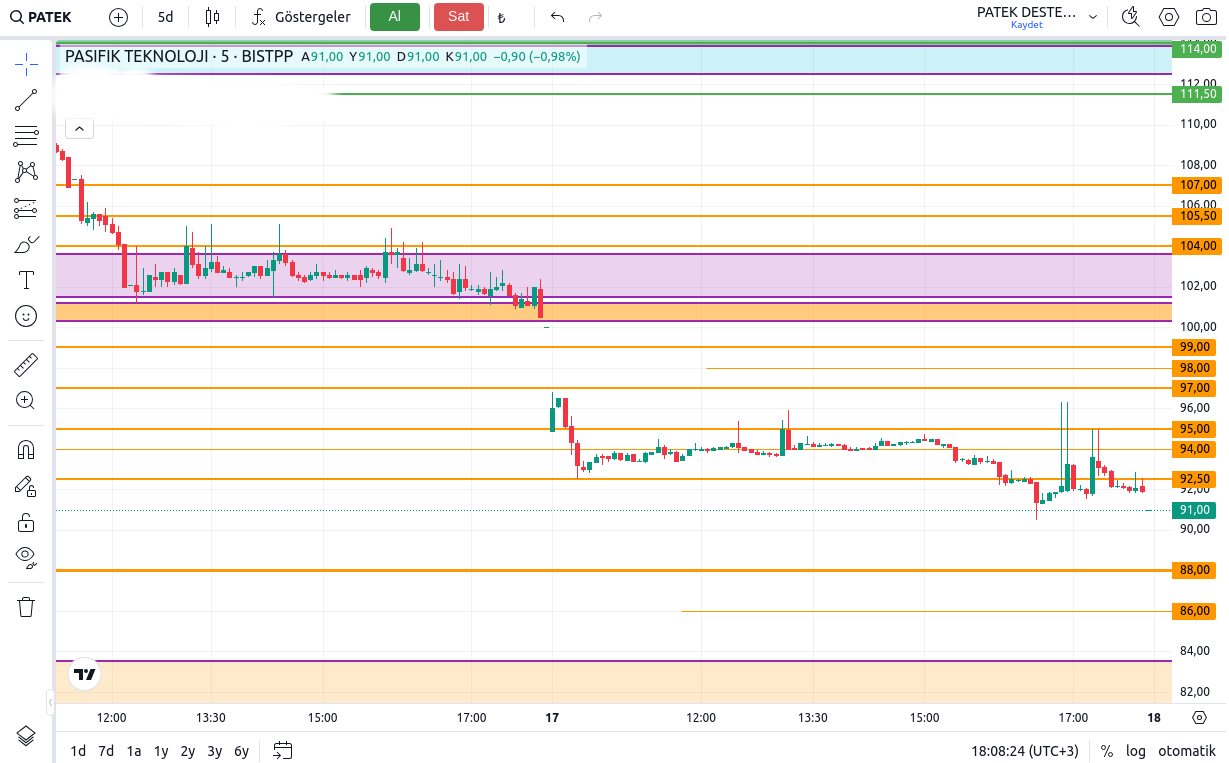1229x763 pixels.
Task: Undo the last chart action
Action: 557,17
